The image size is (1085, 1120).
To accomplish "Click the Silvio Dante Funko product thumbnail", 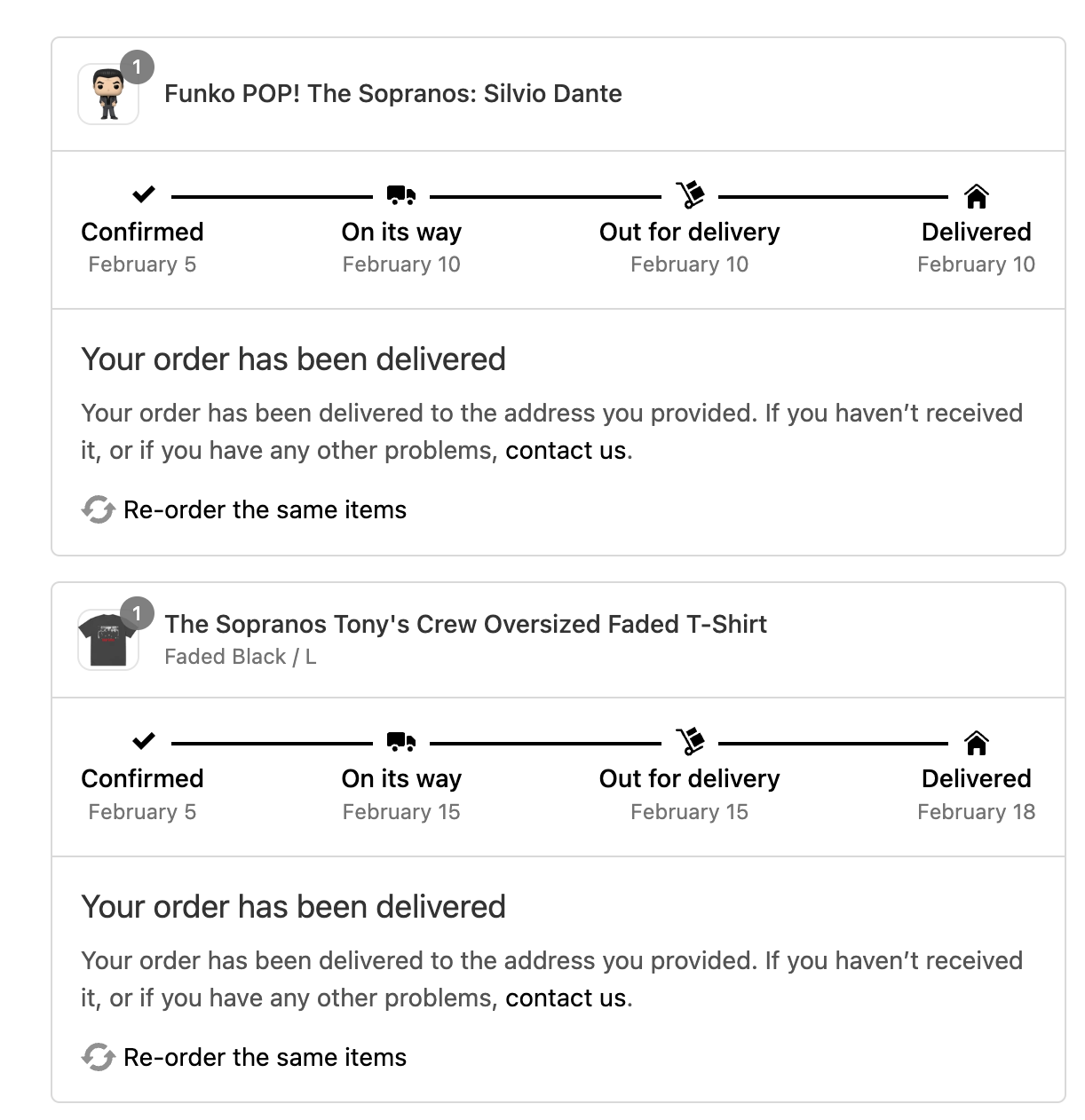I will pyautogui.click(x=107, y=95).
